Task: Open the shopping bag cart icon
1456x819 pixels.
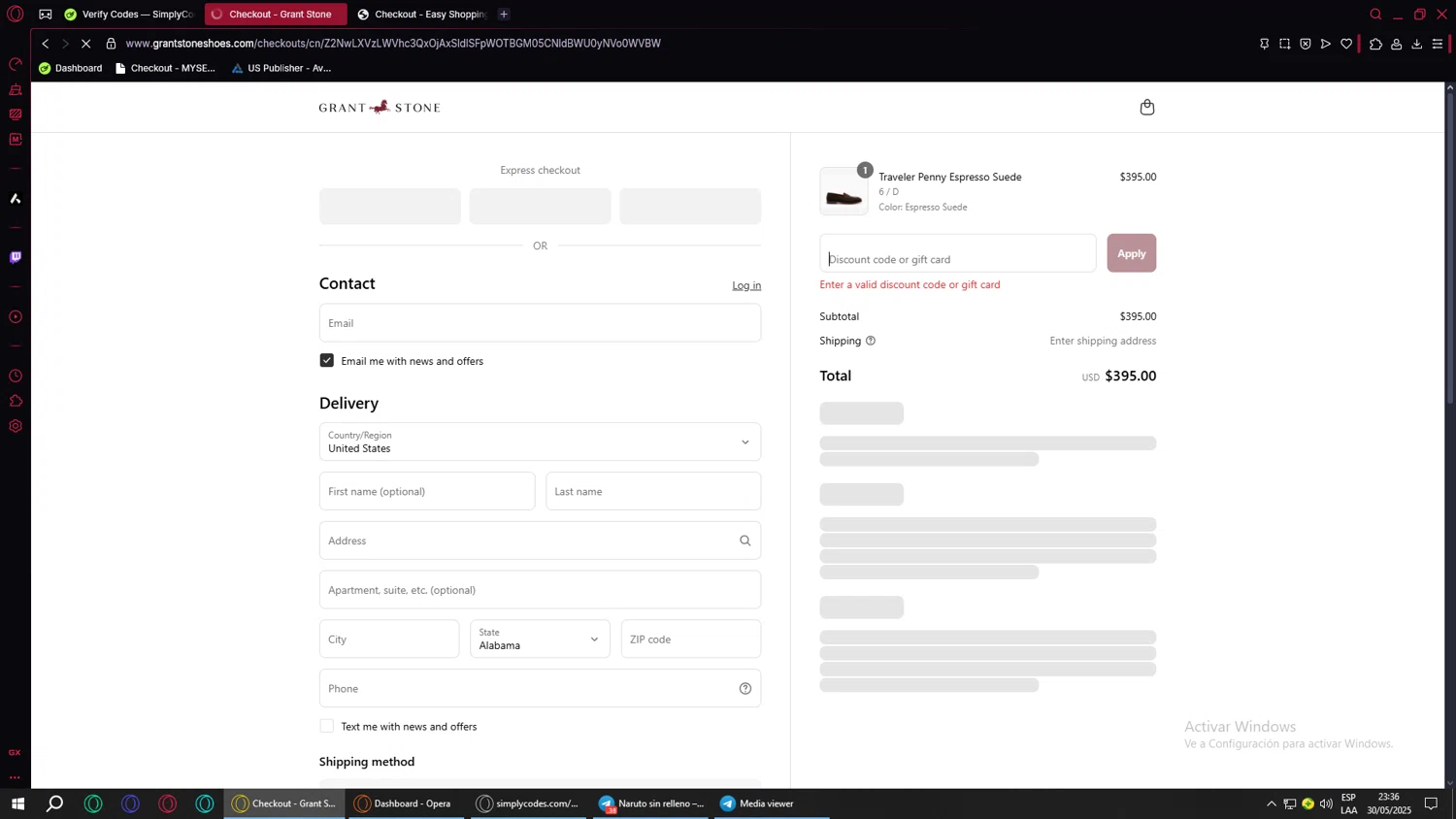Action: coord(1146,107)
